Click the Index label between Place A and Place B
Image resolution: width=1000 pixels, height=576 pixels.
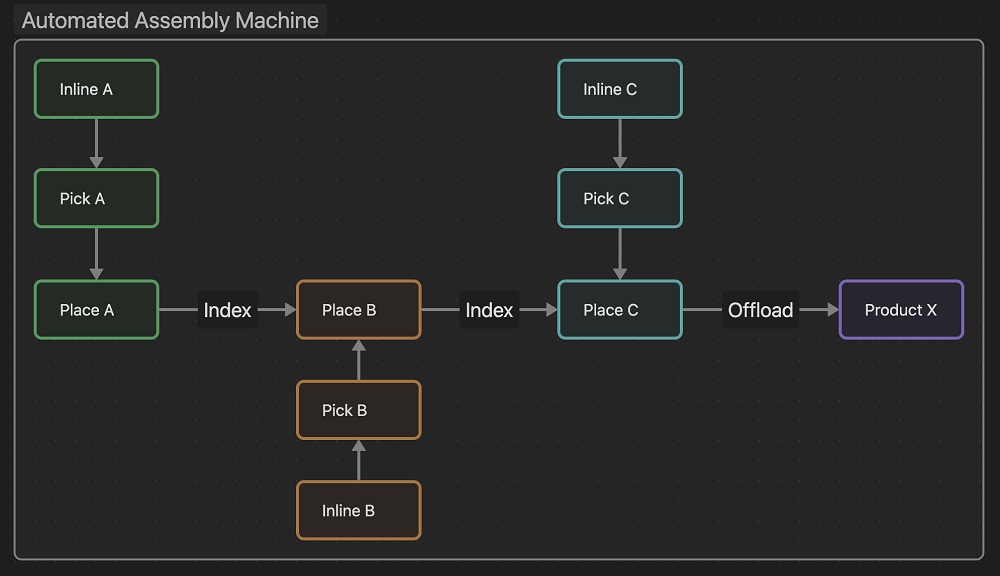tap(228, 310)
